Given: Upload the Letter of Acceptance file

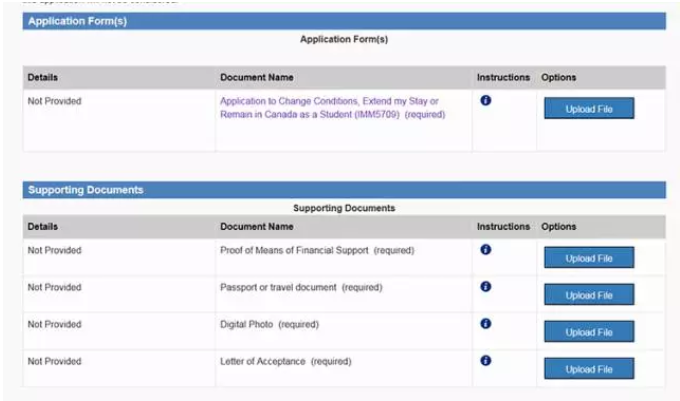Looking at the screenshot, I should [x=588, y=369].
